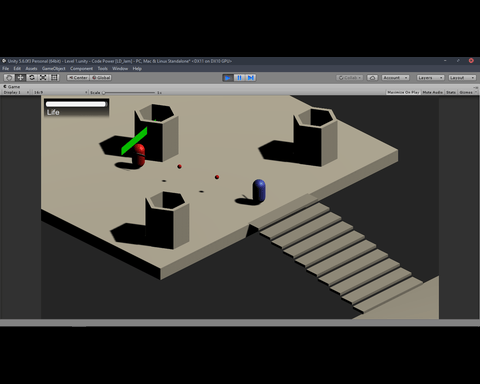Open the Account dropdown
Image resolution: width=480 pixels, height=384 pixels.
point(395,78)
